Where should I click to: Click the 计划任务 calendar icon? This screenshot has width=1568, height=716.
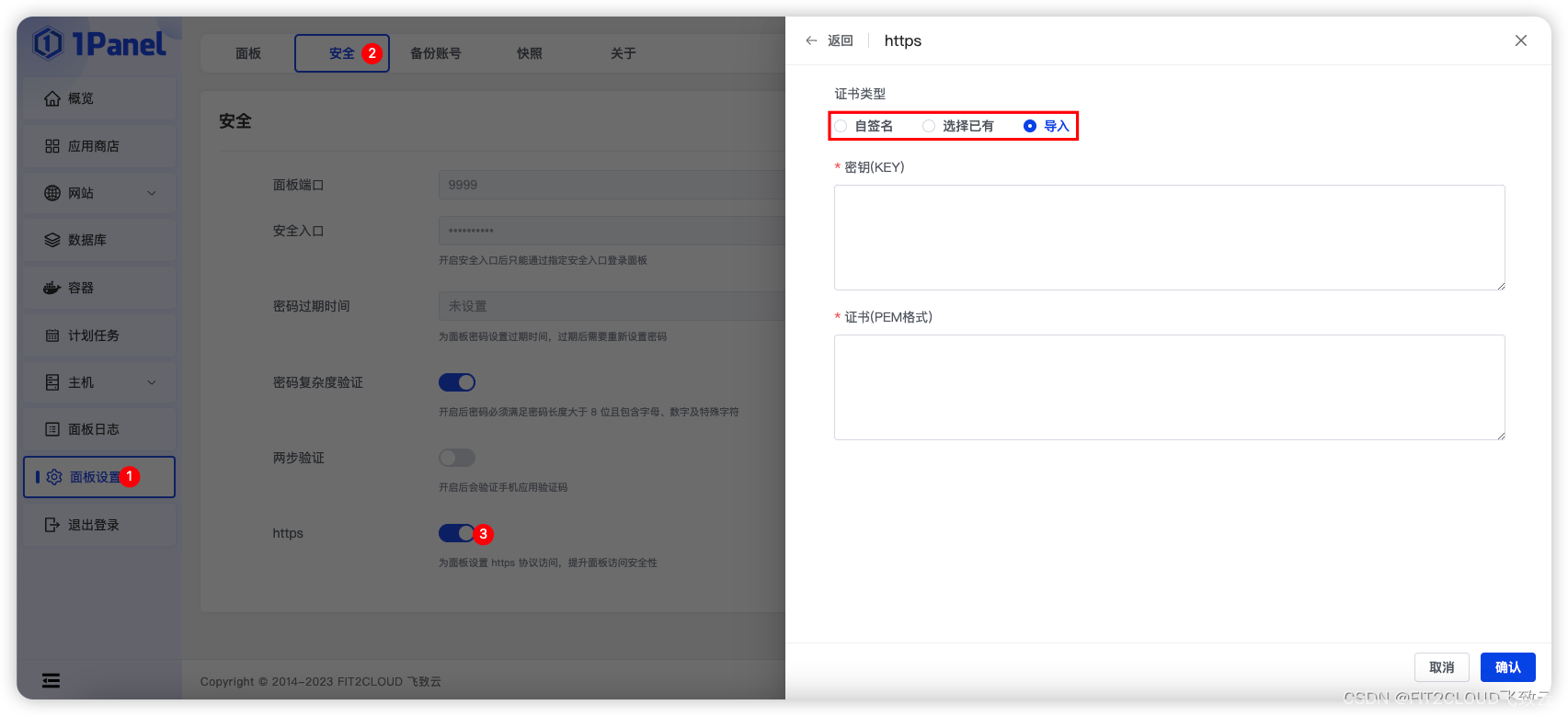click(52, 335)
